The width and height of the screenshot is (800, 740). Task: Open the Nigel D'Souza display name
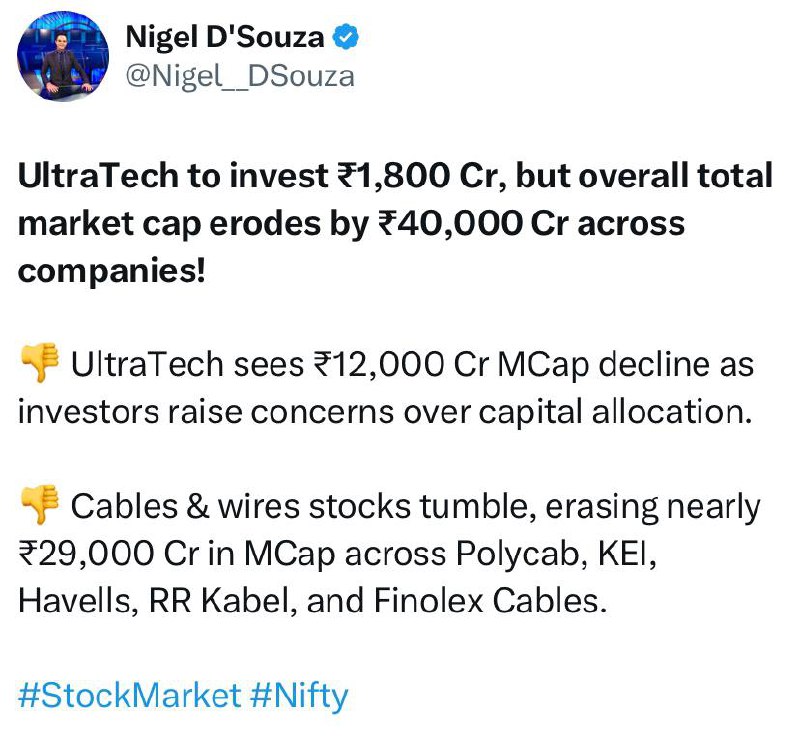coord(224,37)
